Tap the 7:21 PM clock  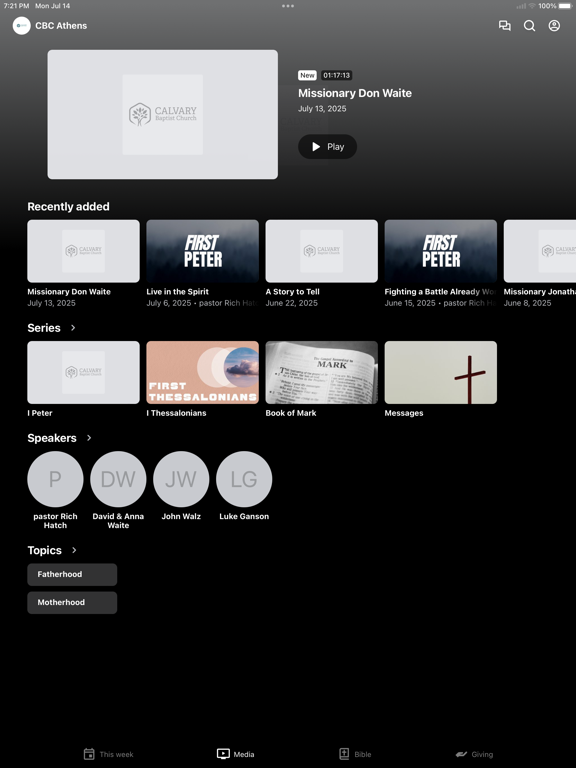tap(16, 6)
